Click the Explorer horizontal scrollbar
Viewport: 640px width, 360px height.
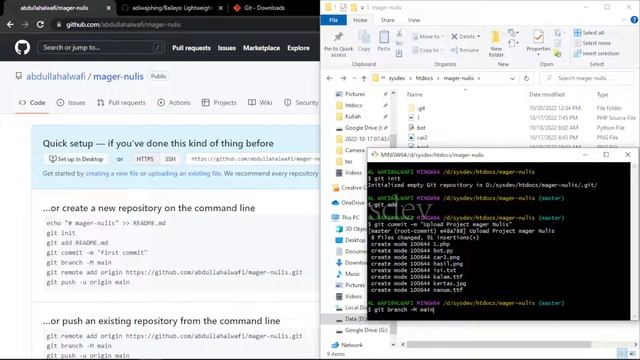[x=499, y=344]
